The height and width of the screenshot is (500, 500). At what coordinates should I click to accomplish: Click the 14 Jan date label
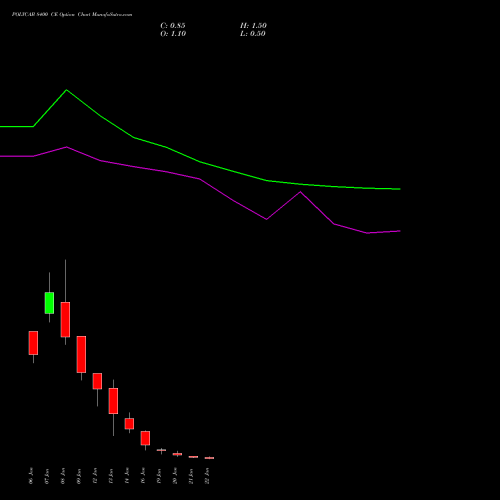click(x=127, y=476)
